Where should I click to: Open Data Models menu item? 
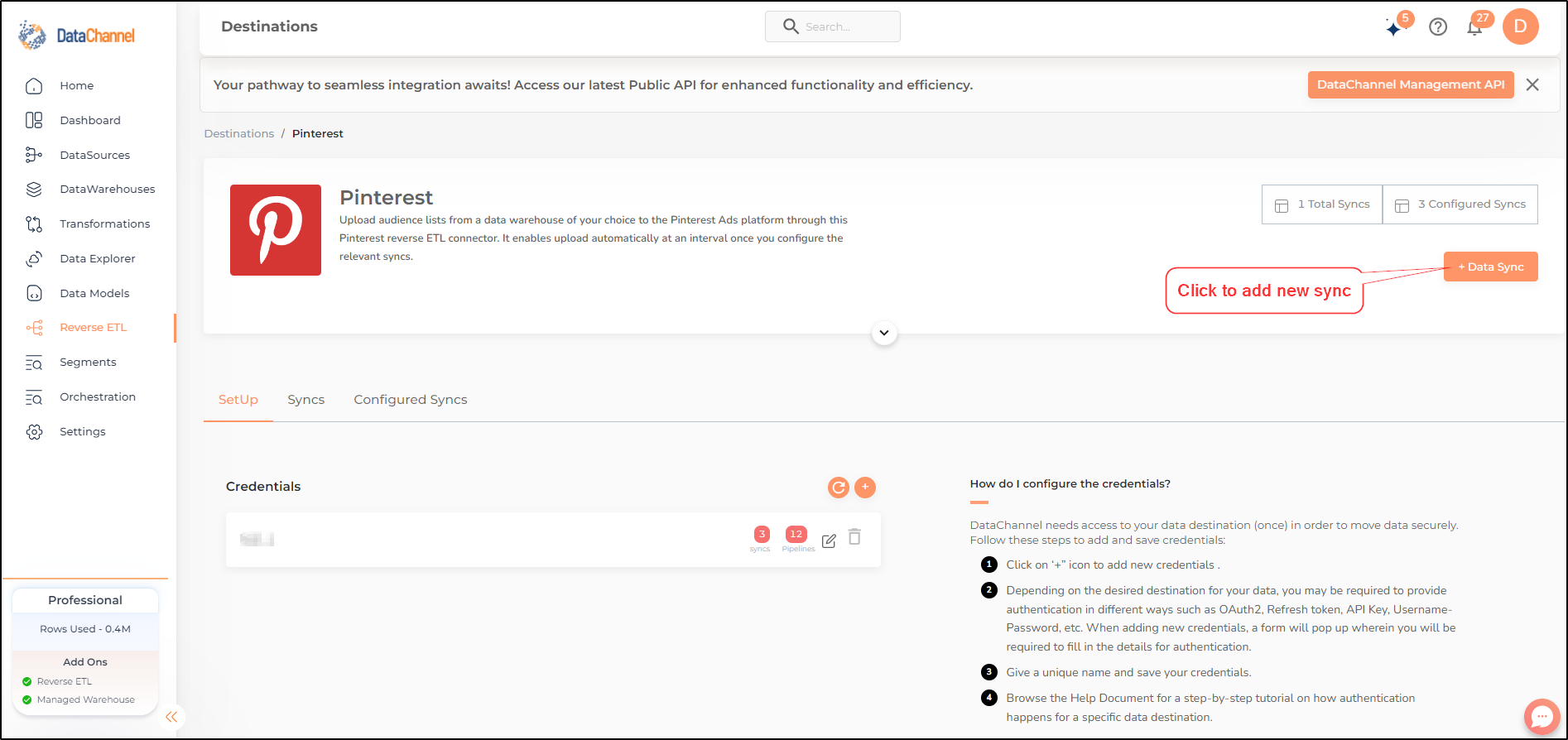pyautogui.click(x=94, y=293)
